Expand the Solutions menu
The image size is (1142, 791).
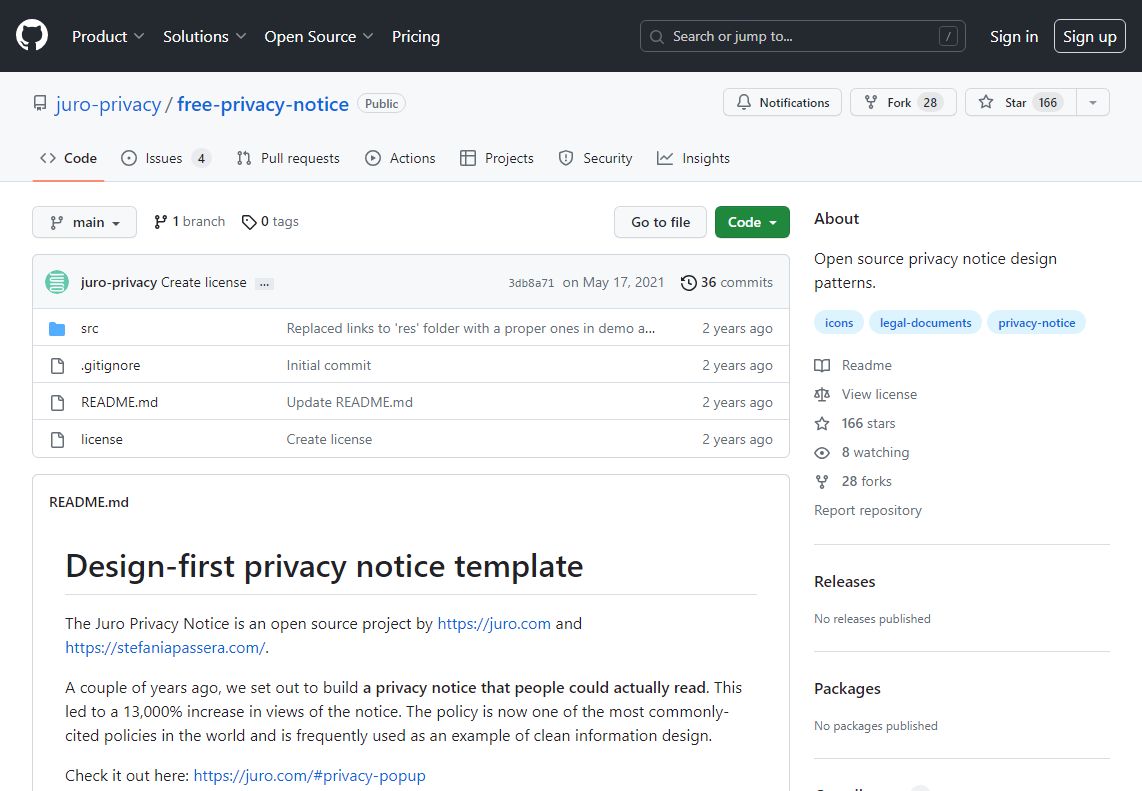[x=204, y=36]
